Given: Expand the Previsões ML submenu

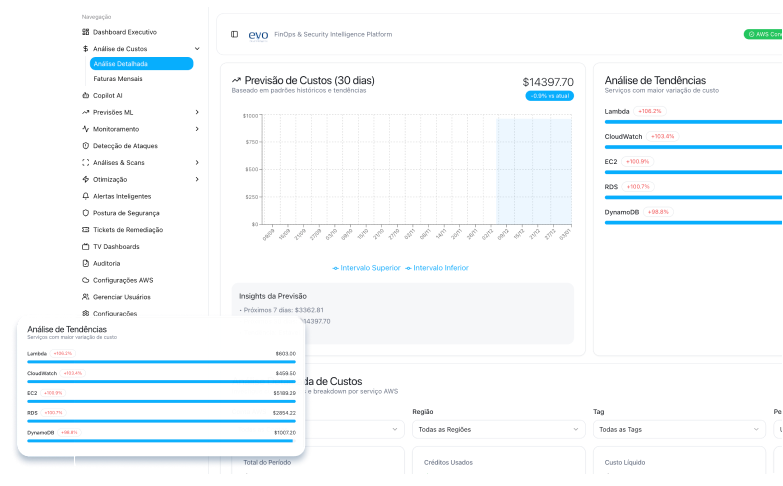Looking at the screenshot, I should click(x=196, y=112).
